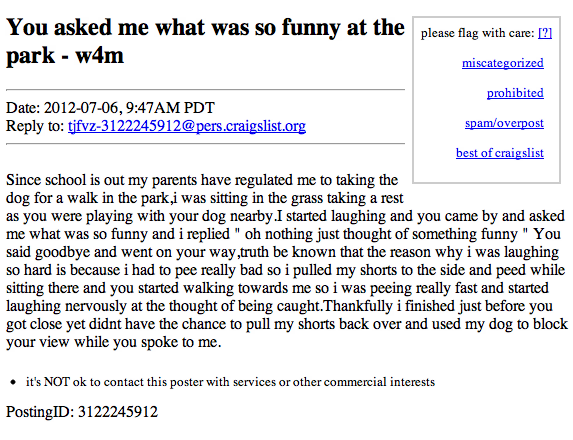Click the "NOT ok to contact" notice
This screenshot has height=440, width=573.
230,382
